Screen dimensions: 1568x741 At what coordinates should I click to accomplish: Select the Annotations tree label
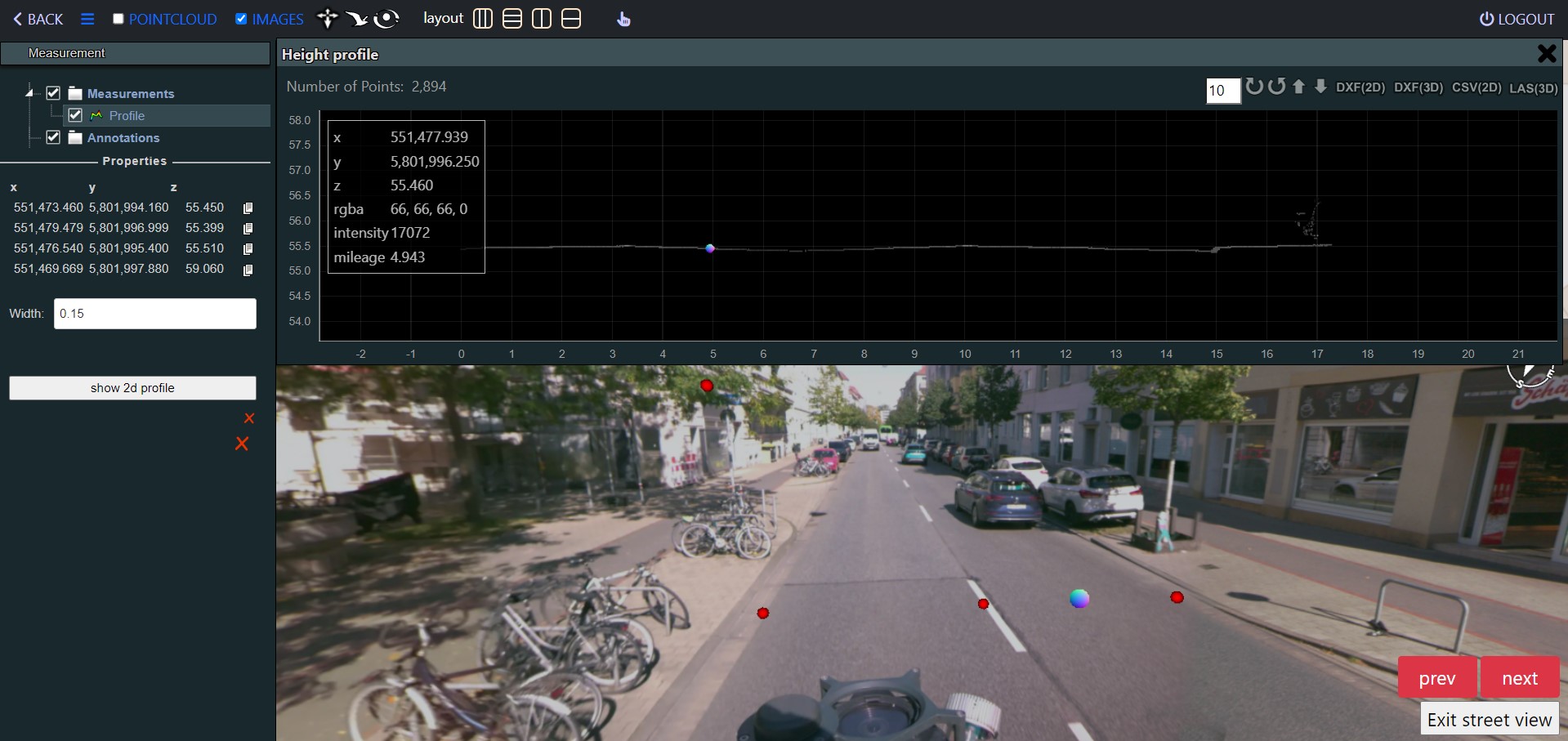pyautogui.click(x=123, y=138)
